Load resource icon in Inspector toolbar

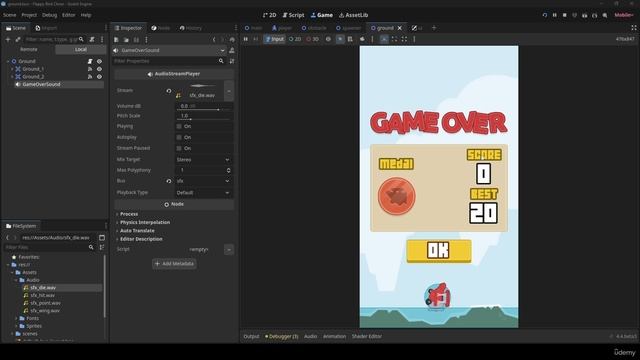pos(126,40)
